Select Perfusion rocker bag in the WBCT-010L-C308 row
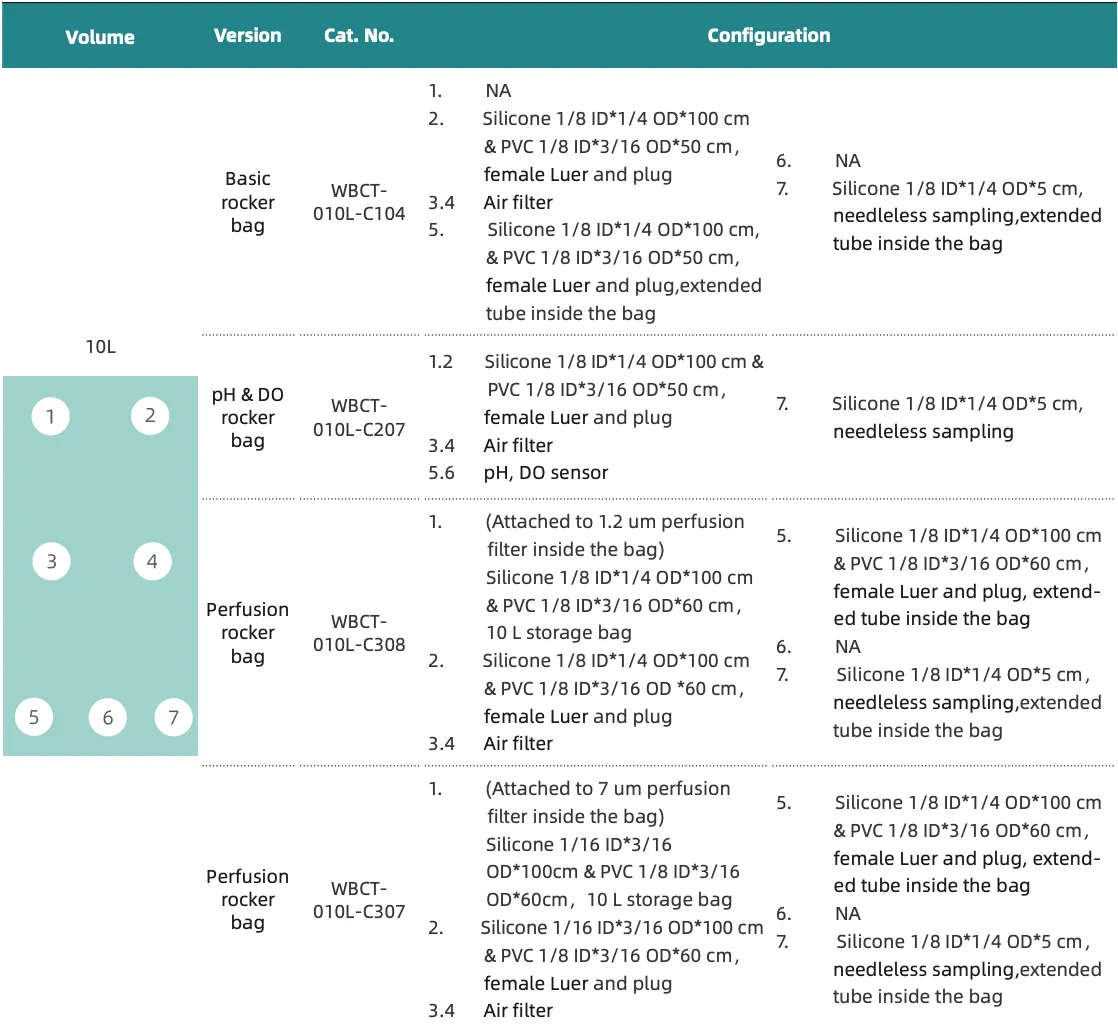The width and height of the screenshot is (1118, 1032). (247, 633)
